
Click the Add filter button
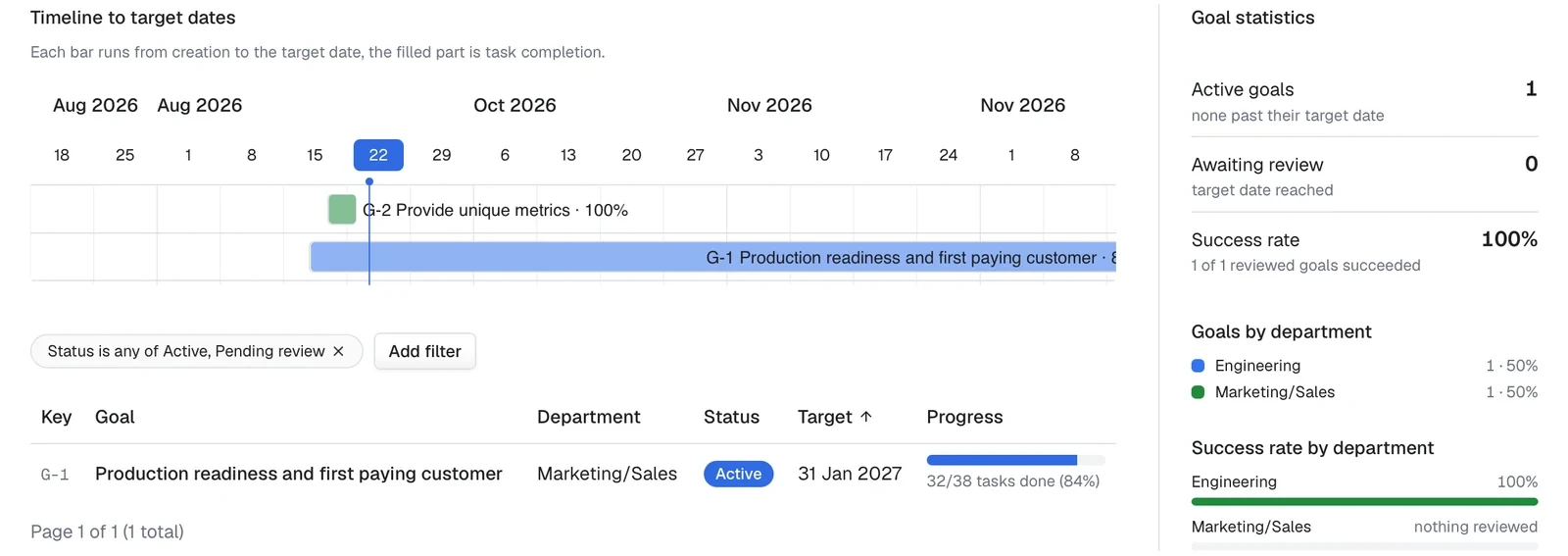click(x=424, y=351)
